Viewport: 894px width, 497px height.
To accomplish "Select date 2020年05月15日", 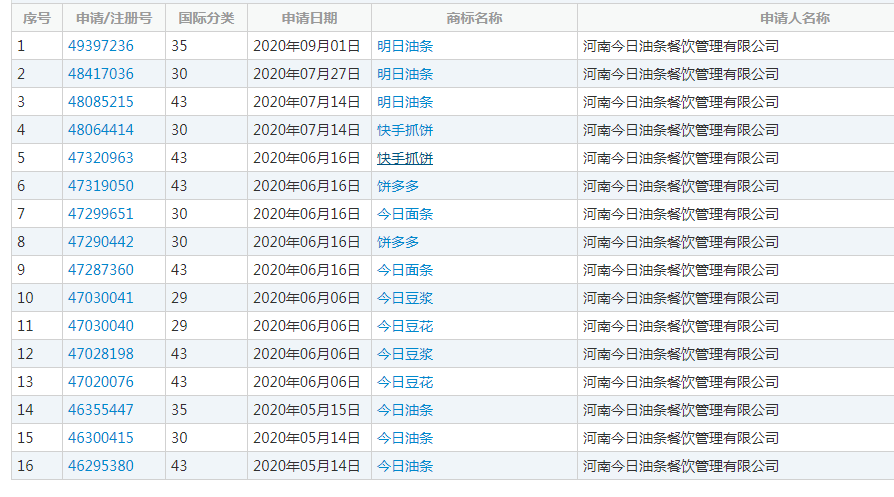I will click(307, 409).
